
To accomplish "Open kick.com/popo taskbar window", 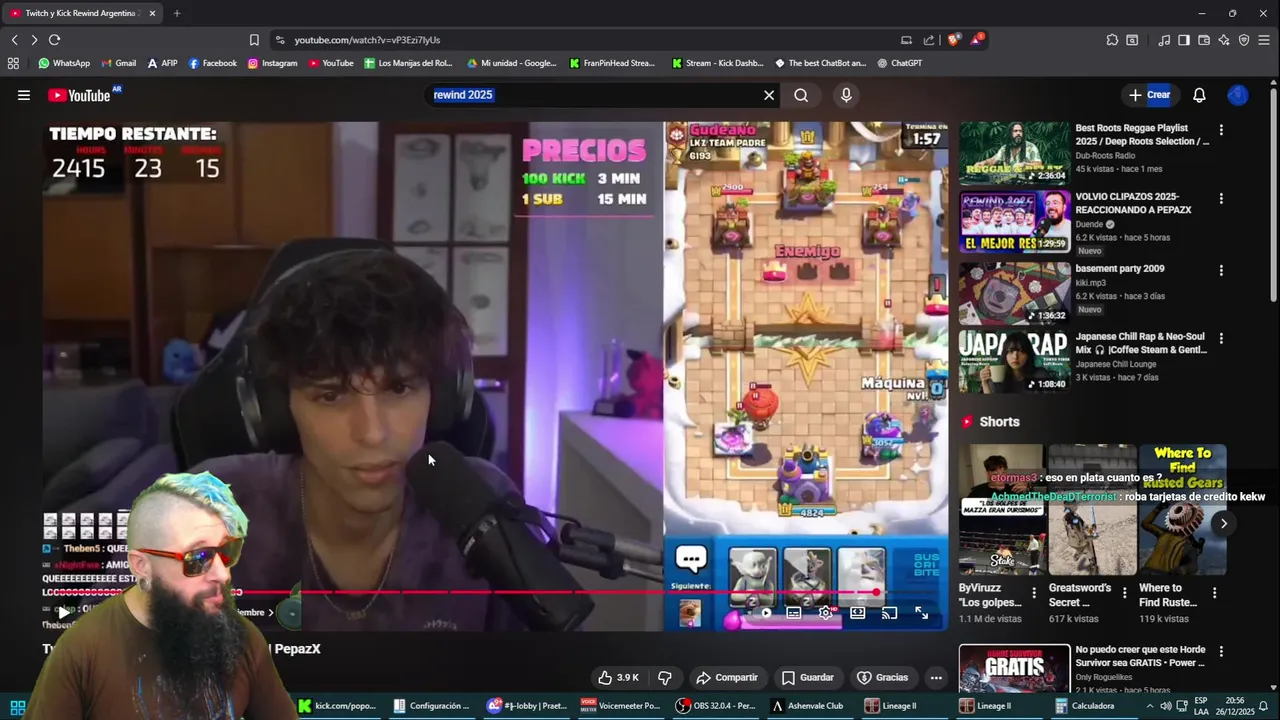I will pyautogui.click(x=338, y=706).
